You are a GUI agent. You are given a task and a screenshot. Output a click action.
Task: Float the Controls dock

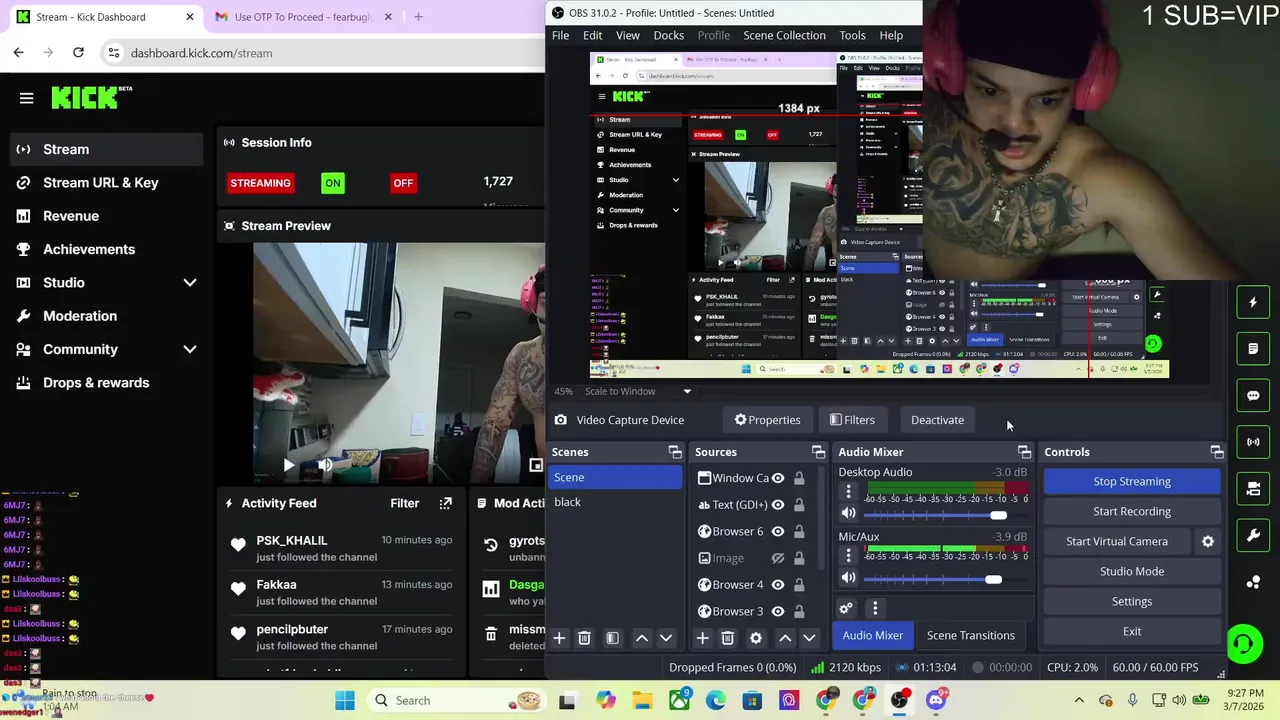point(1216,452)
